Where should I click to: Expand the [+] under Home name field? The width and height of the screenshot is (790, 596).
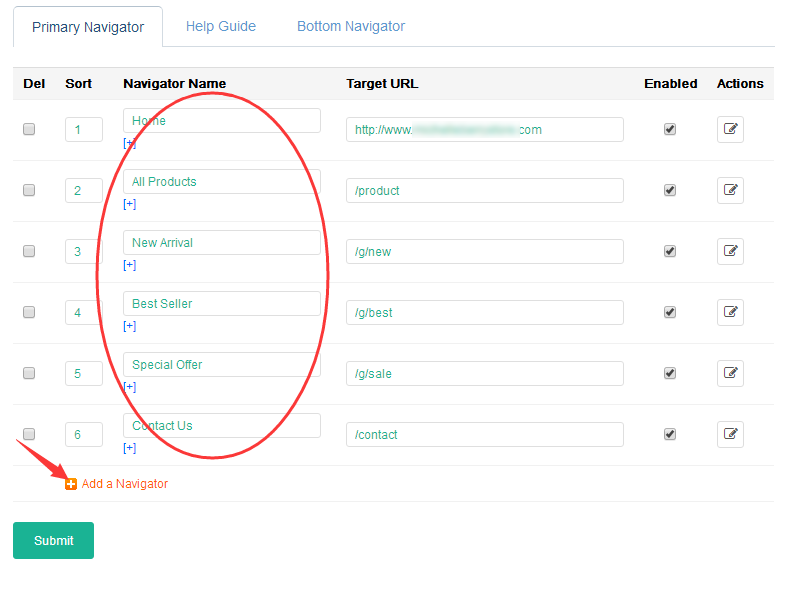click(x=129, y=143)
